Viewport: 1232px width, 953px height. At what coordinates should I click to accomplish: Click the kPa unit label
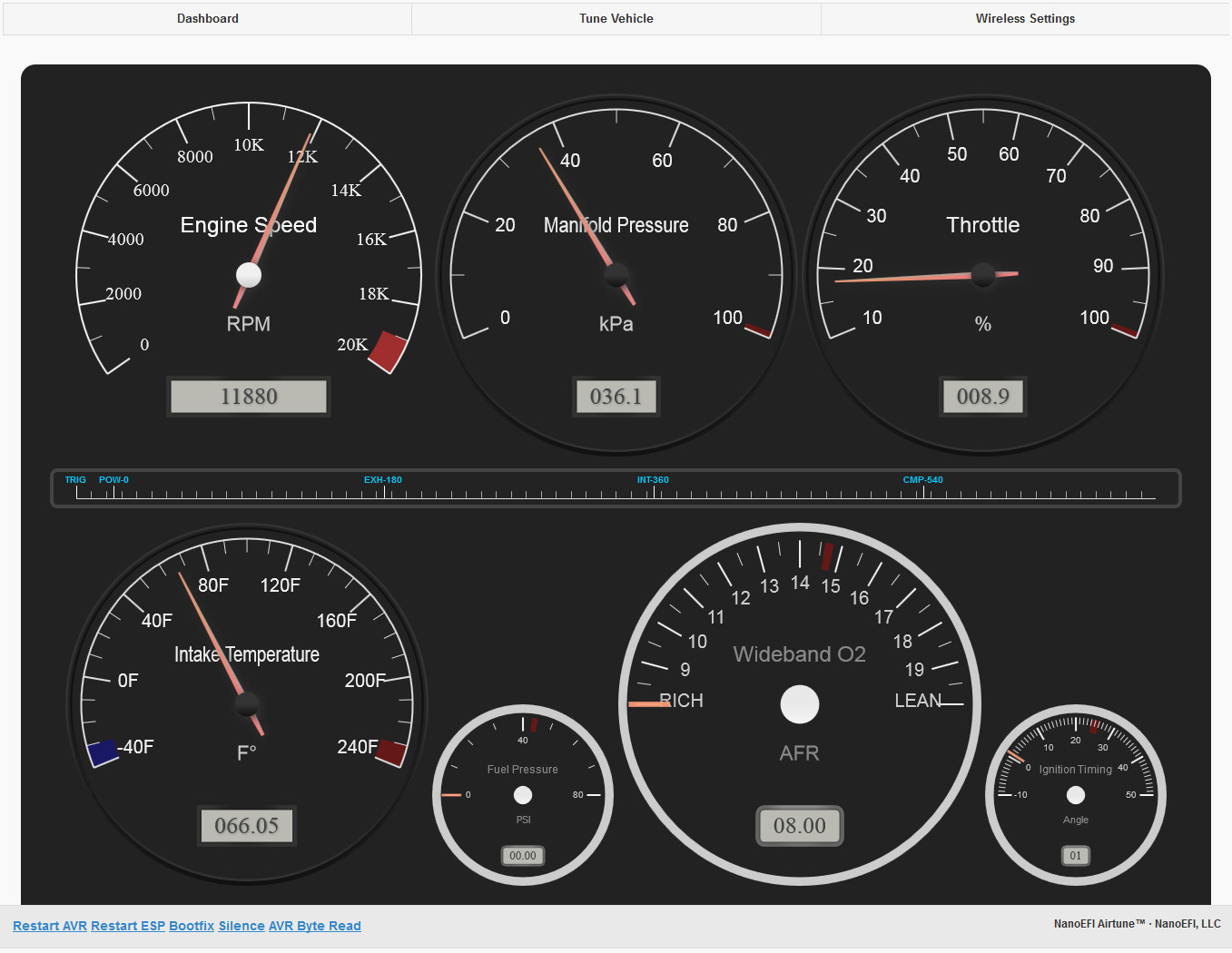coord(616,324)
